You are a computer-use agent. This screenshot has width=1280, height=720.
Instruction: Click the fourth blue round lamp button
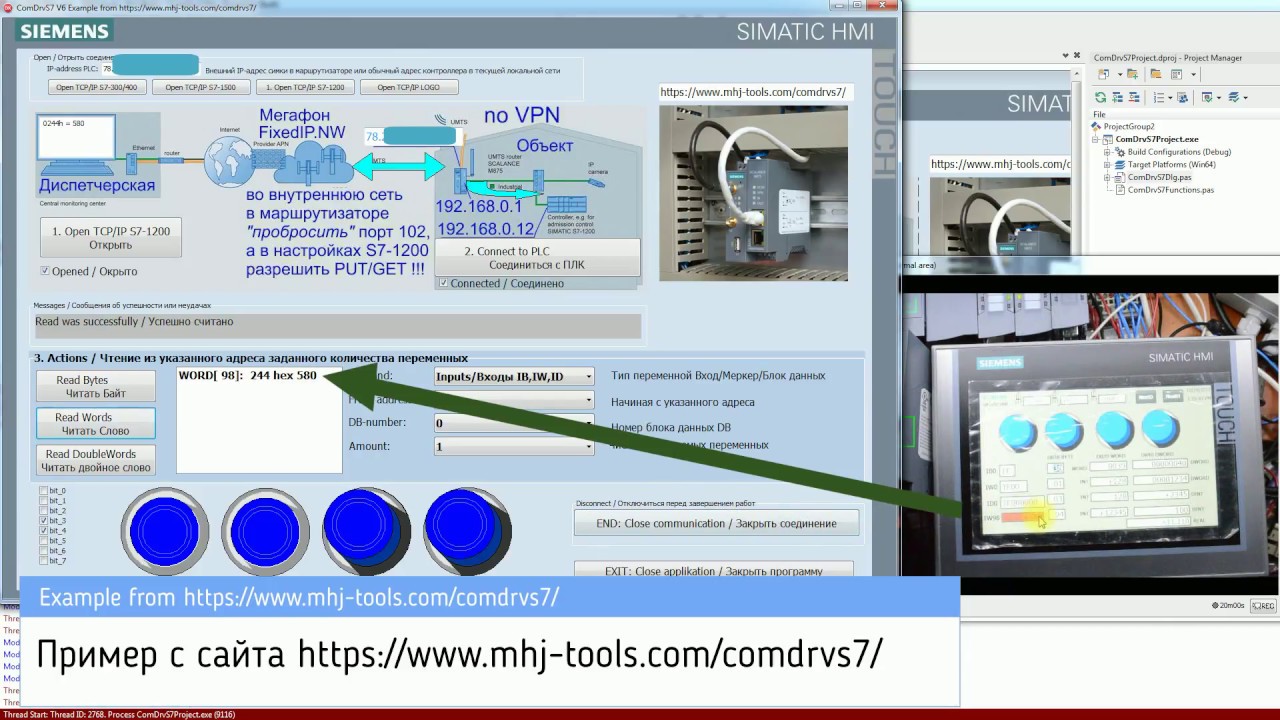point(467,530)
